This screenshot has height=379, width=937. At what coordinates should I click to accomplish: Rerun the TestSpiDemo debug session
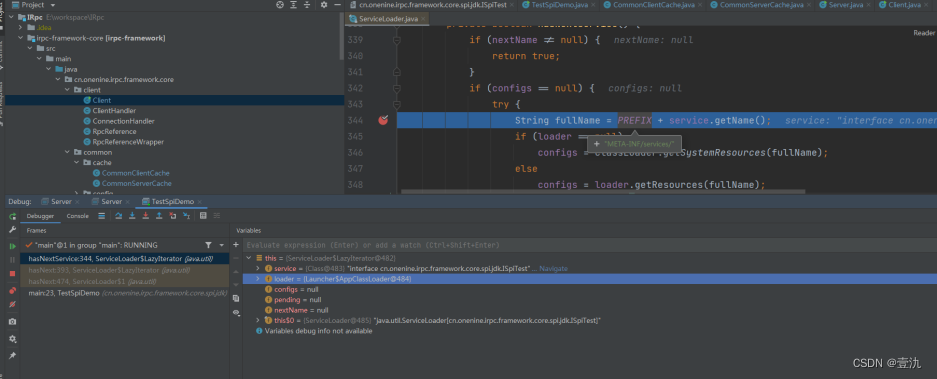(13, 216)
